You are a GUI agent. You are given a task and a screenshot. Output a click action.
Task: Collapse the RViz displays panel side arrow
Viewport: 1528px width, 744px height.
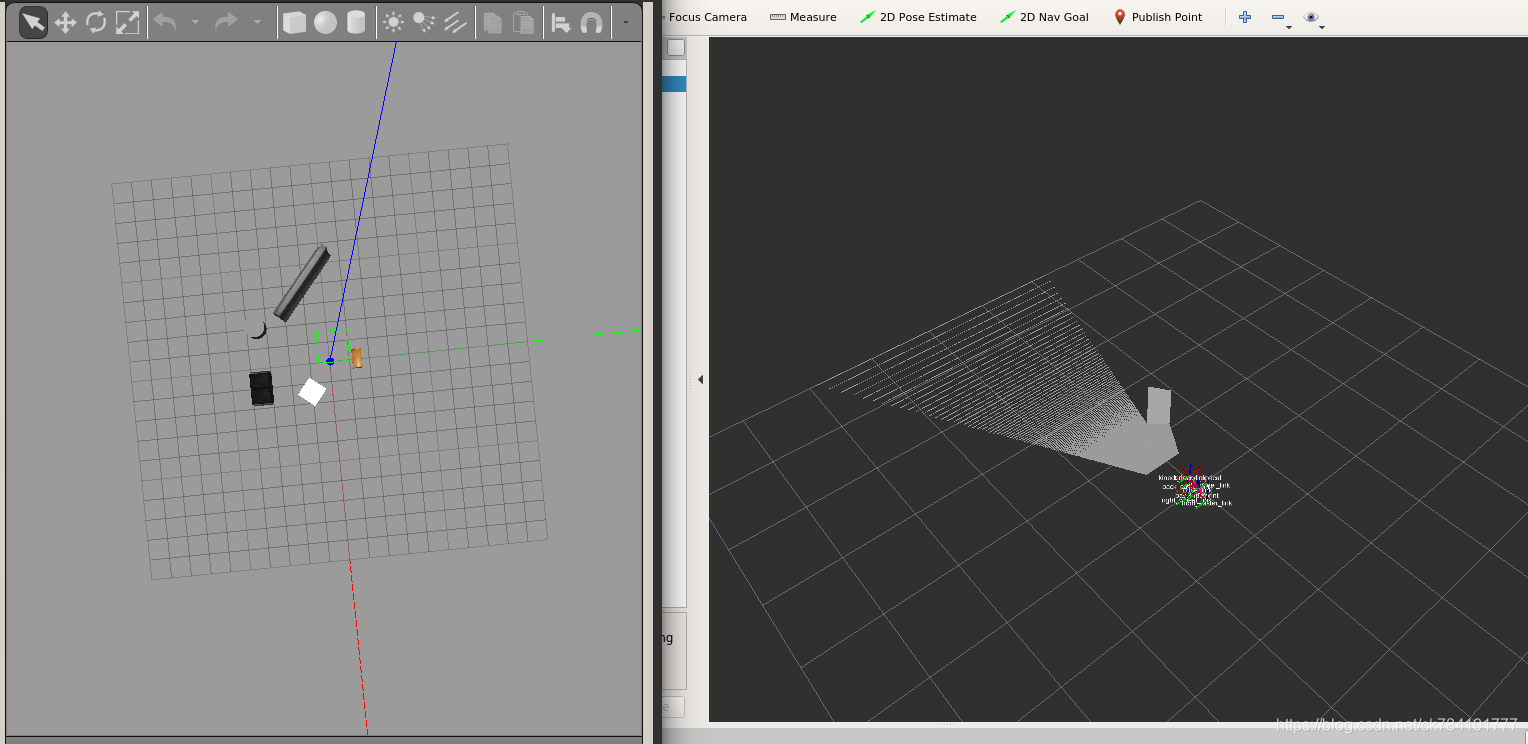[x=700, y=379]
